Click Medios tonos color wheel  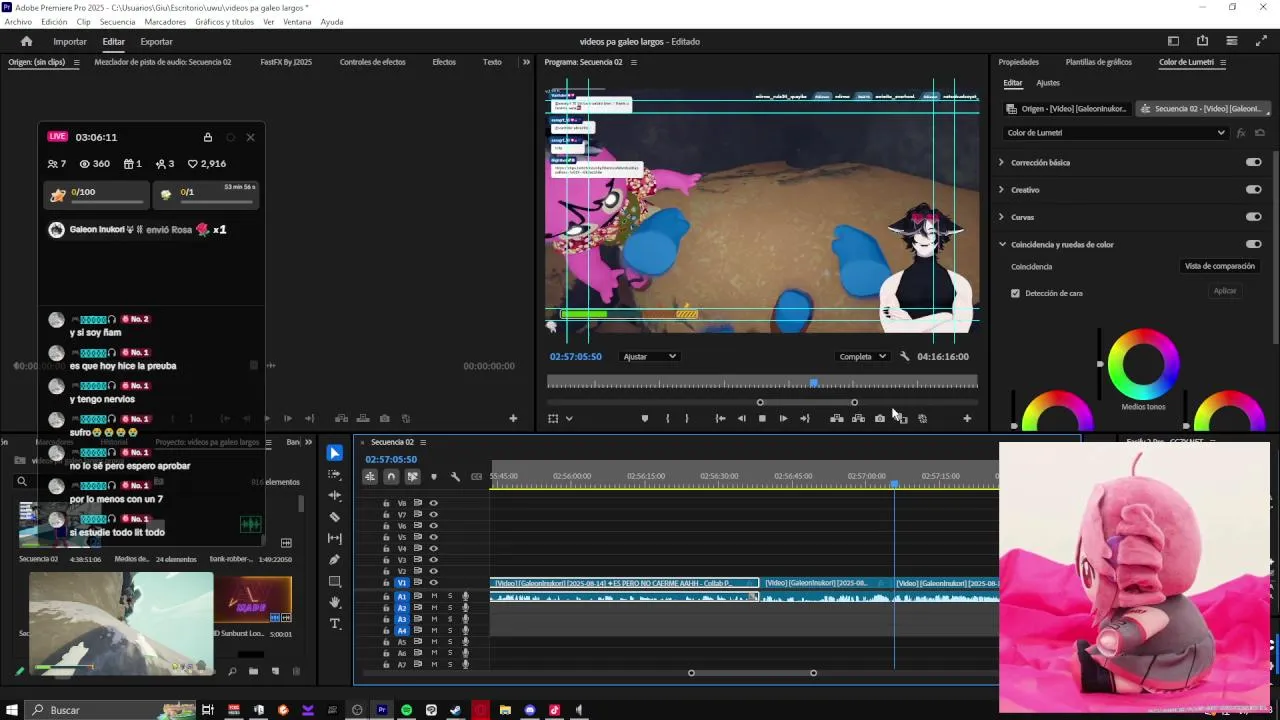[x=1143, y=364]
